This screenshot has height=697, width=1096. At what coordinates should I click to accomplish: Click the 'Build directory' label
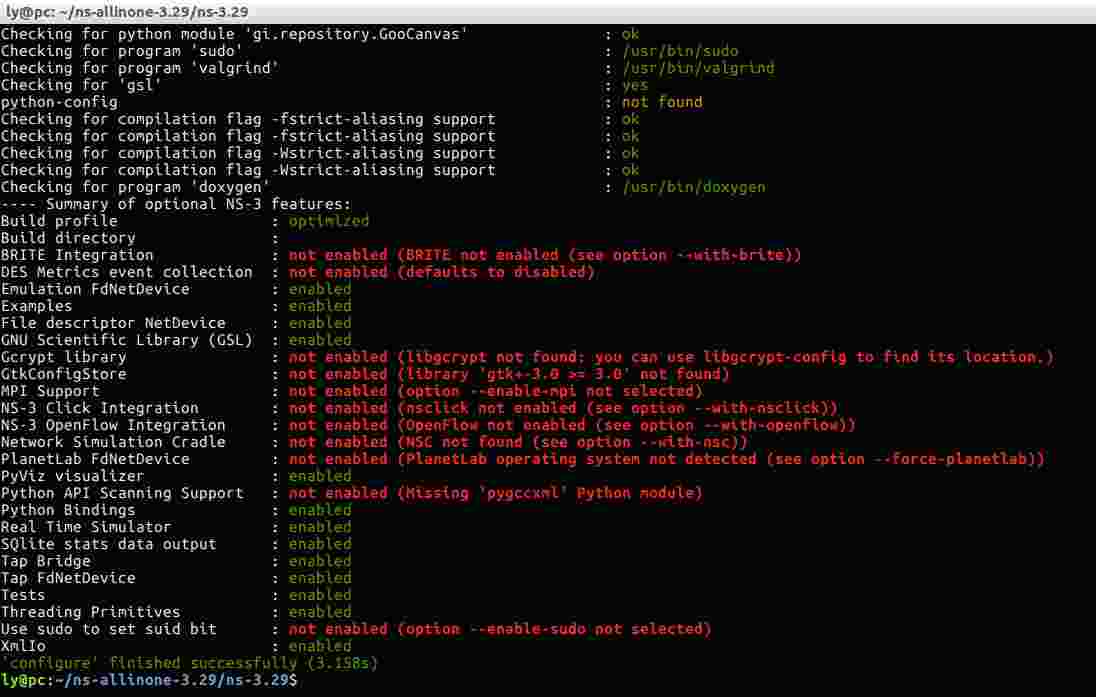[68, 238]
